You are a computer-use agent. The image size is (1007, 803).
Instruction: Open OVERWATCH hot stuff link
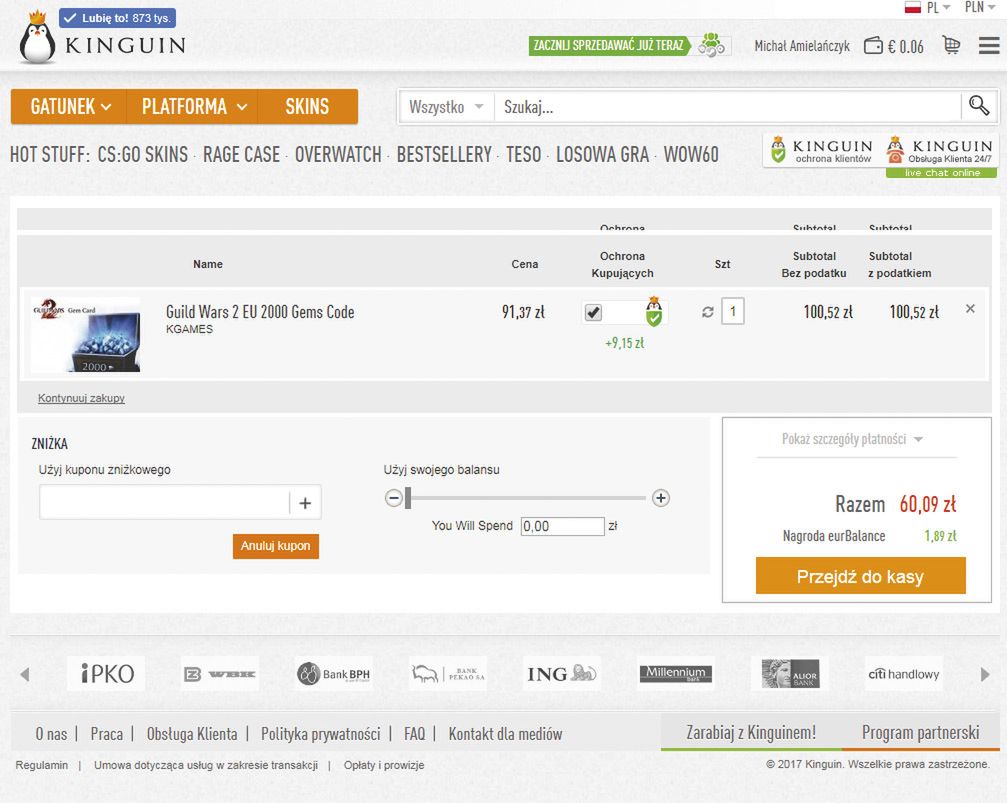(338, 155)
